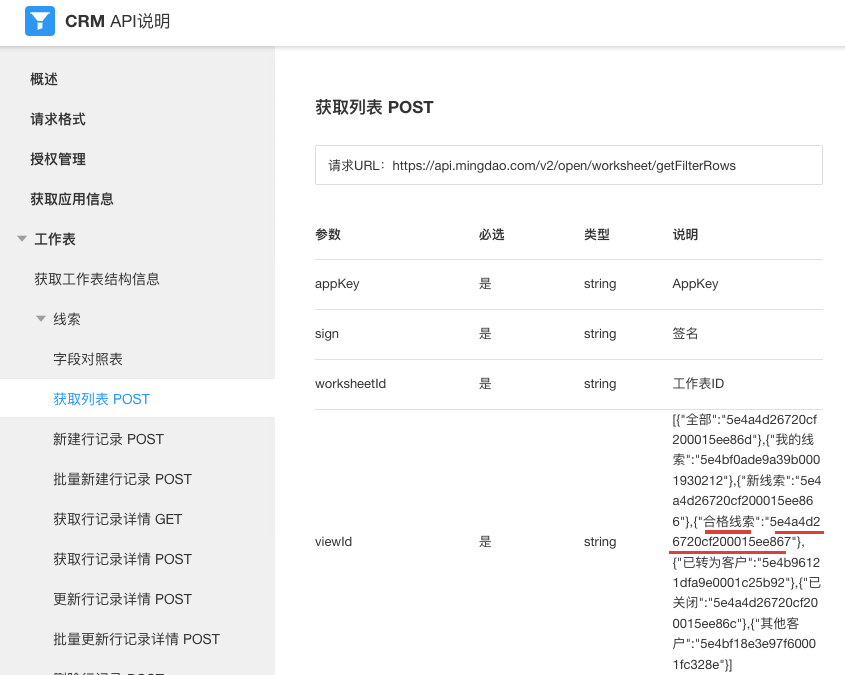Click the viewId JSON description text
845x675 pixels.
[x=746, y=542]
